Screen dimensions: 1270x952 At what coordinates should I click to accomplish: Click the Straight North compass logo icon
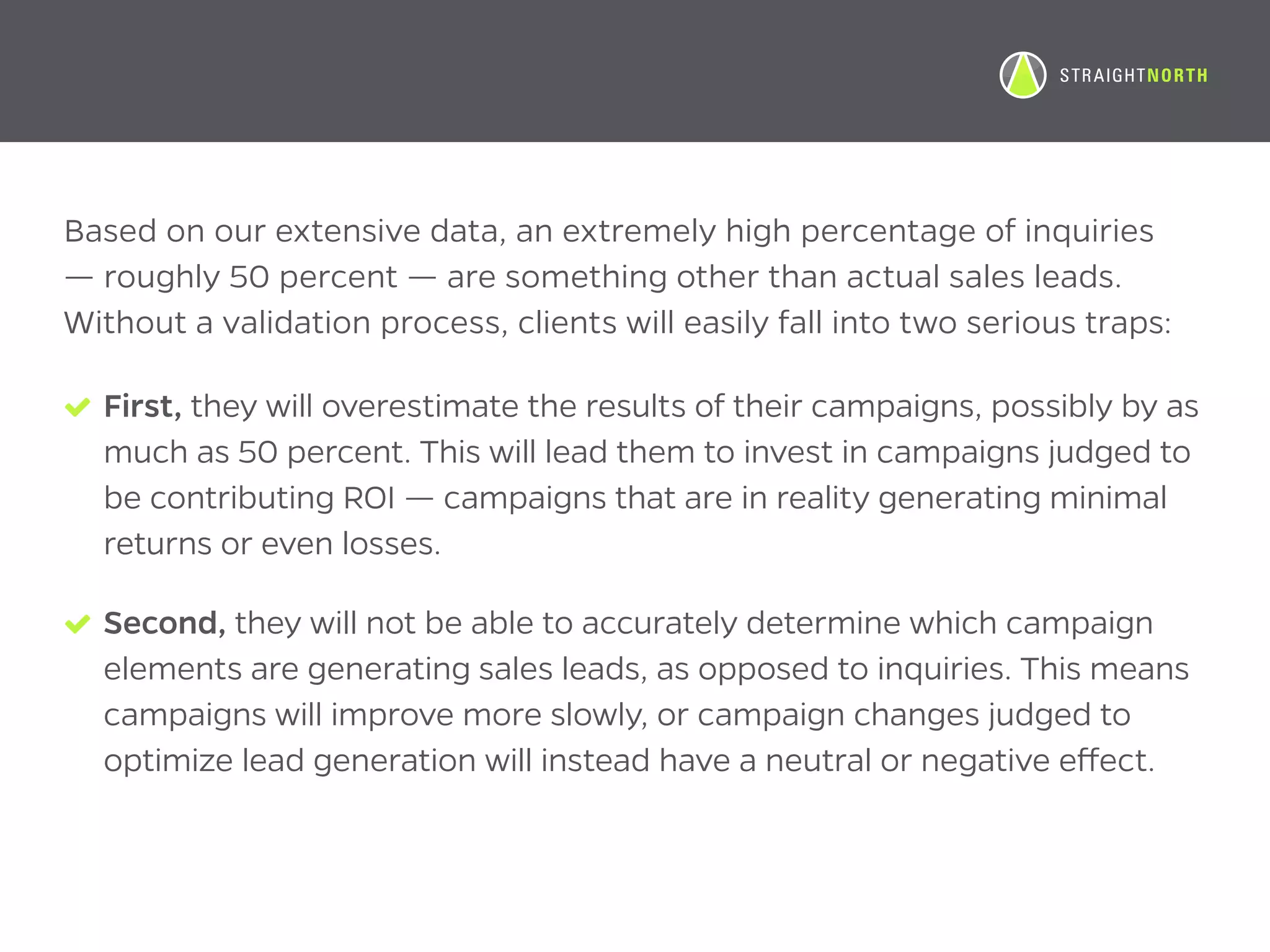pos(1023,75)
